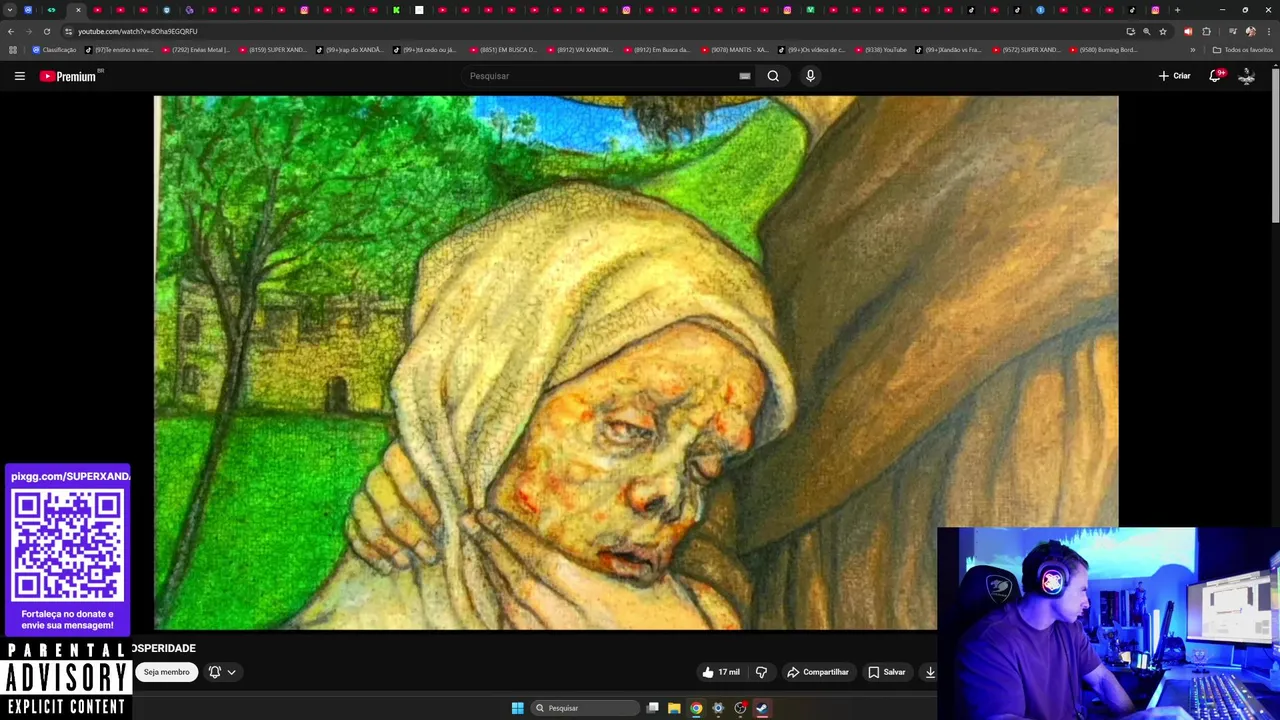The width and height of the screenshot is (1280, 720).
Task: Open the Chrome extensions puzzle icon
Action: (x=1206, y=31)
